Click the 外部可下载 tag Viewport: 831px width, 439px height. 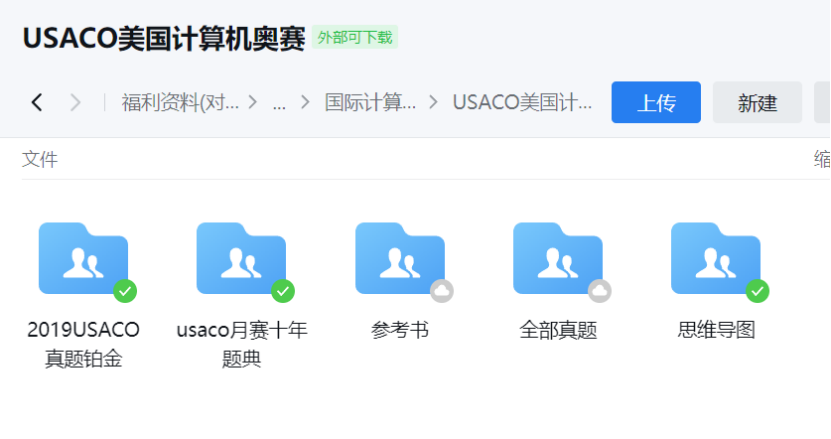pos(355,38)
